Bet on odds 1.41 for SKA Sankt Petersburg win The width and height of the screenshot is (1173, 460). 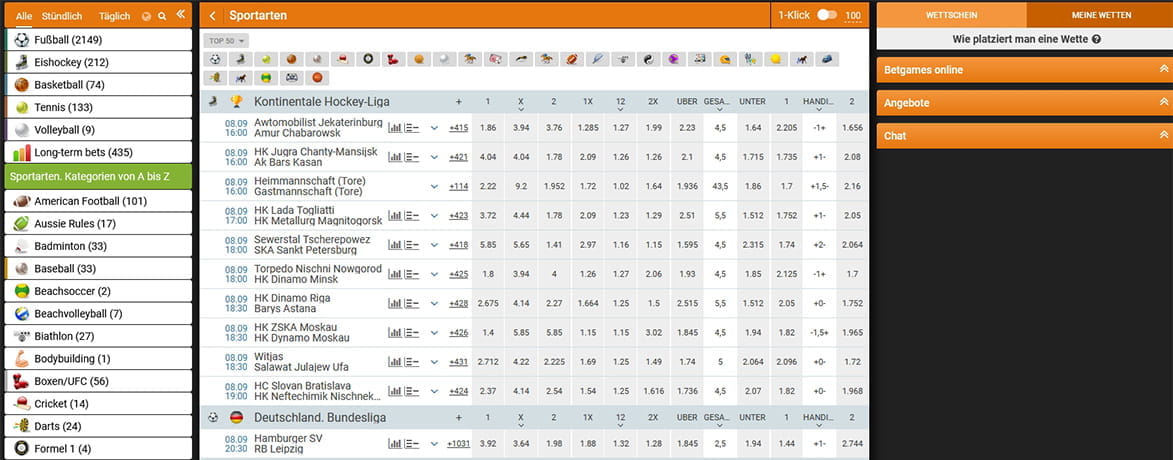point(554,245)
